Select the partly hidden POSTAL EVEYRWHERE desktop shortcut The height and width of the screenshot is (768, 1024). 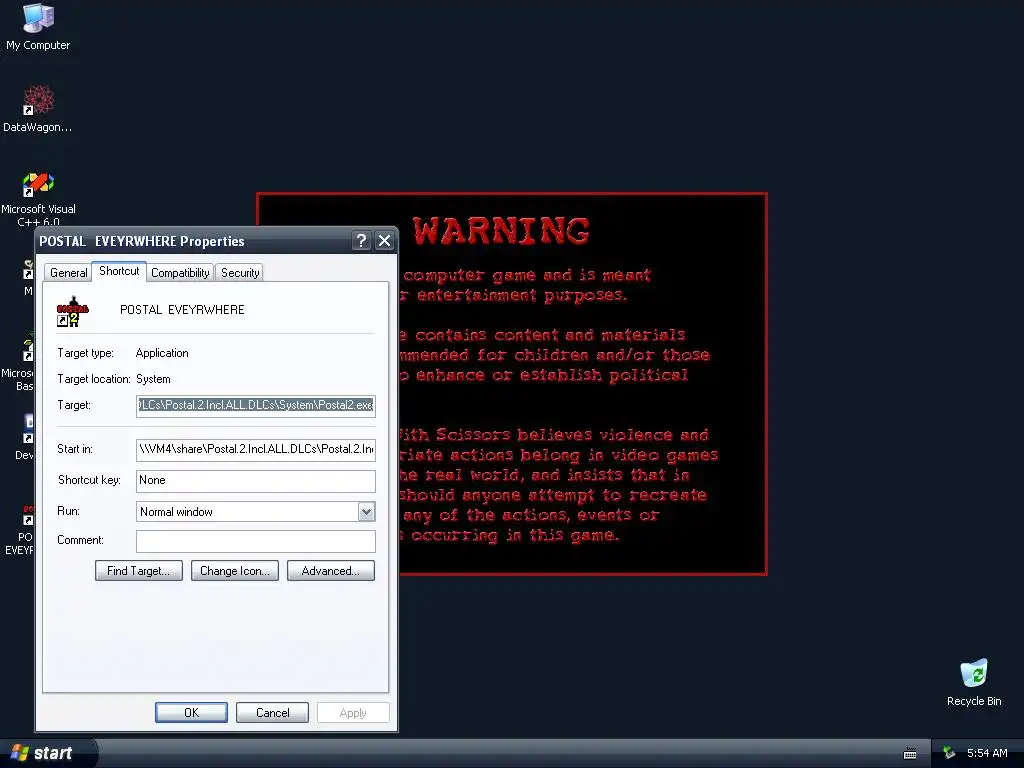[20, 530]
